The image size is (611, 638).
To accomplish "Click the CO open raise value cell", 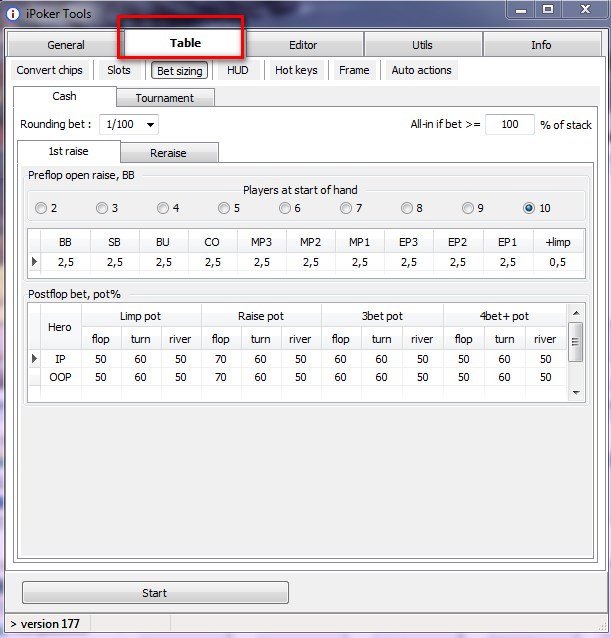I will [213, 262].
